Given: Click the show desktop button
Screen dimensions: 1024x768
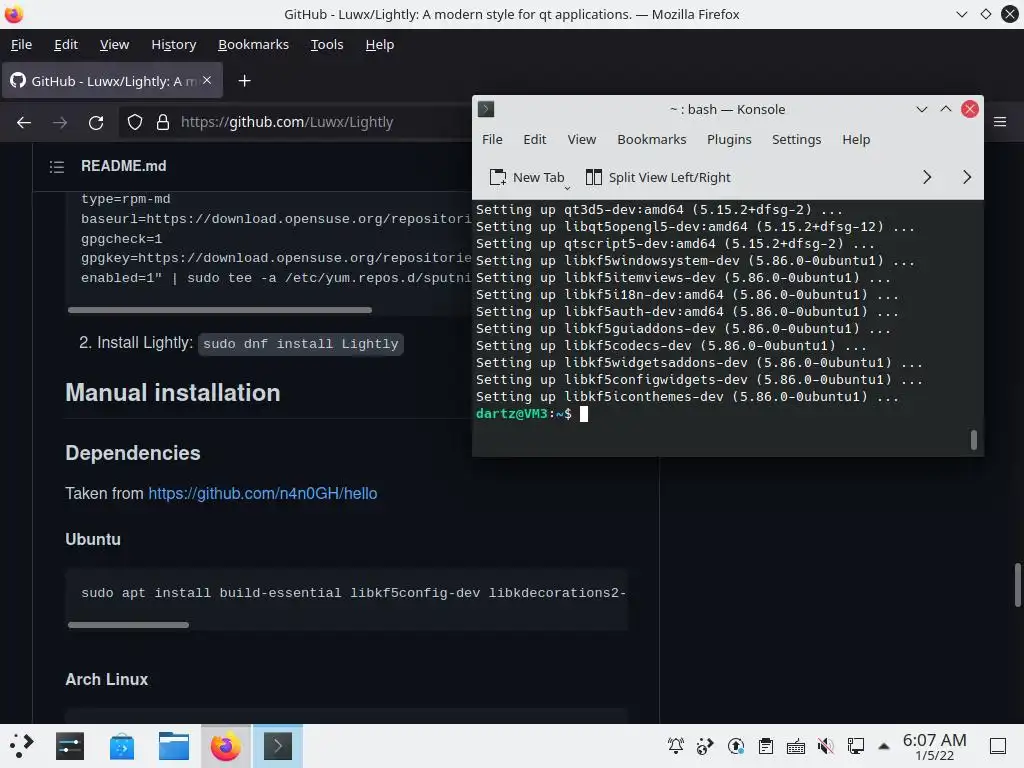Looking at the screenshot, I should 998,746.
